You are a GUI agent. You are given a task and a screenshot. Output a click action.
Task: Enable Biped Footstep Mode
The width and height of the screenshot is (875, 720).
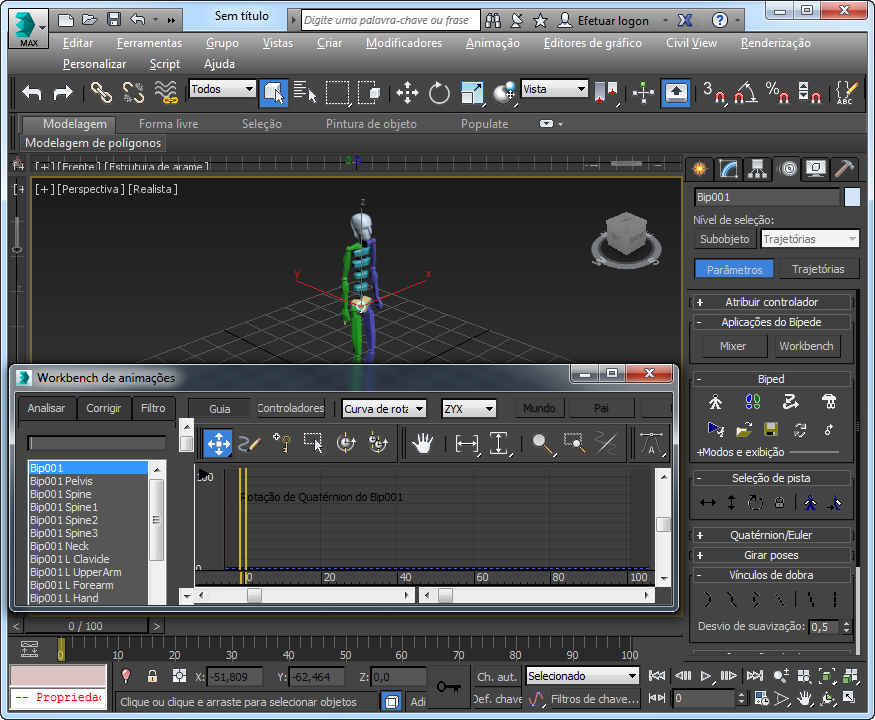click(x=753, y=402)
